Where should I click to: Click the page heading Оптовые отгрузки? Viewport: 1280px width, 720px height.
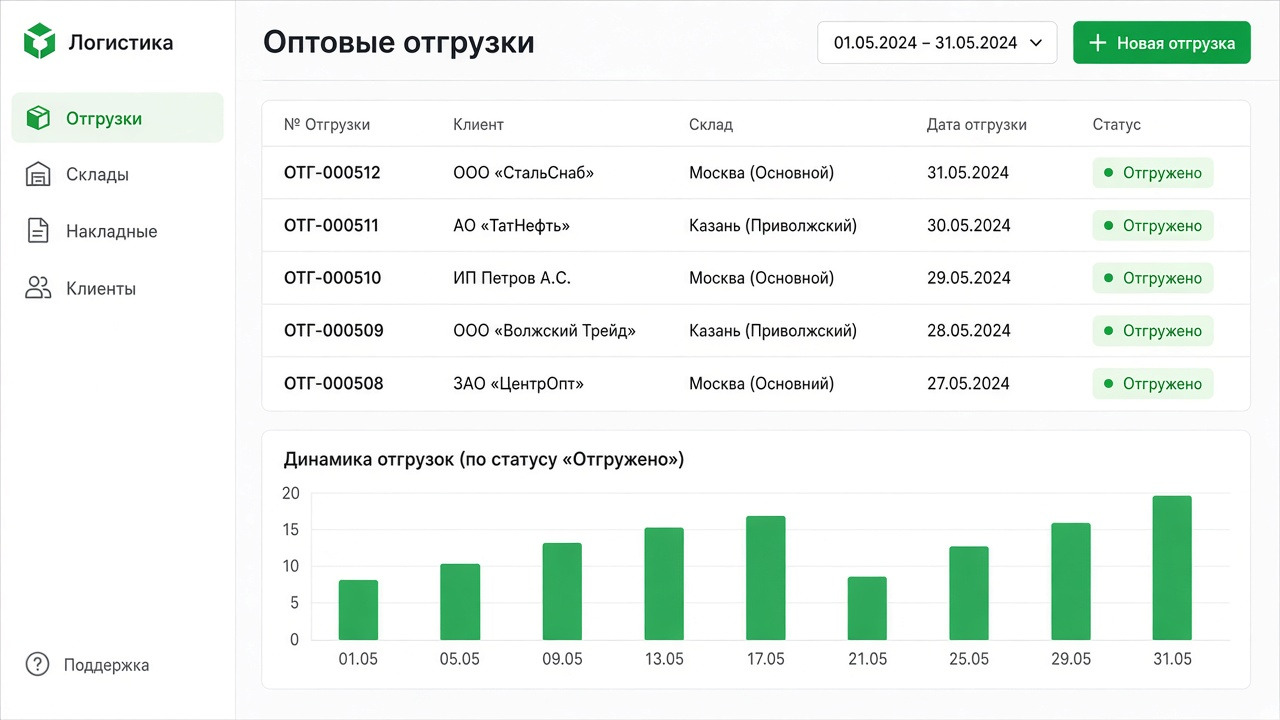[x=399, y=43]
